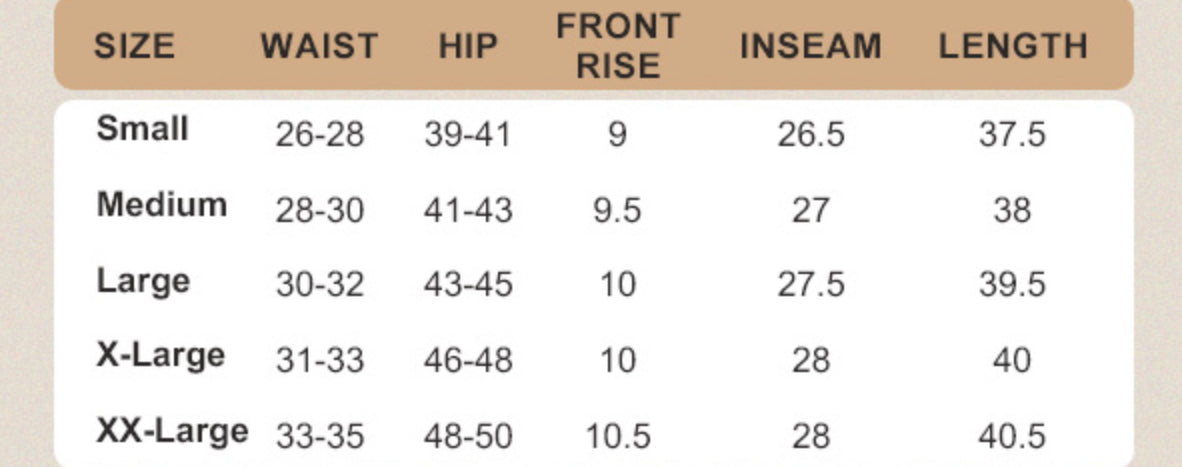The image size is (1182, 467).
Task: Click the 26-28 waist value
Action: pyautogui.click(x=320, y=136)
